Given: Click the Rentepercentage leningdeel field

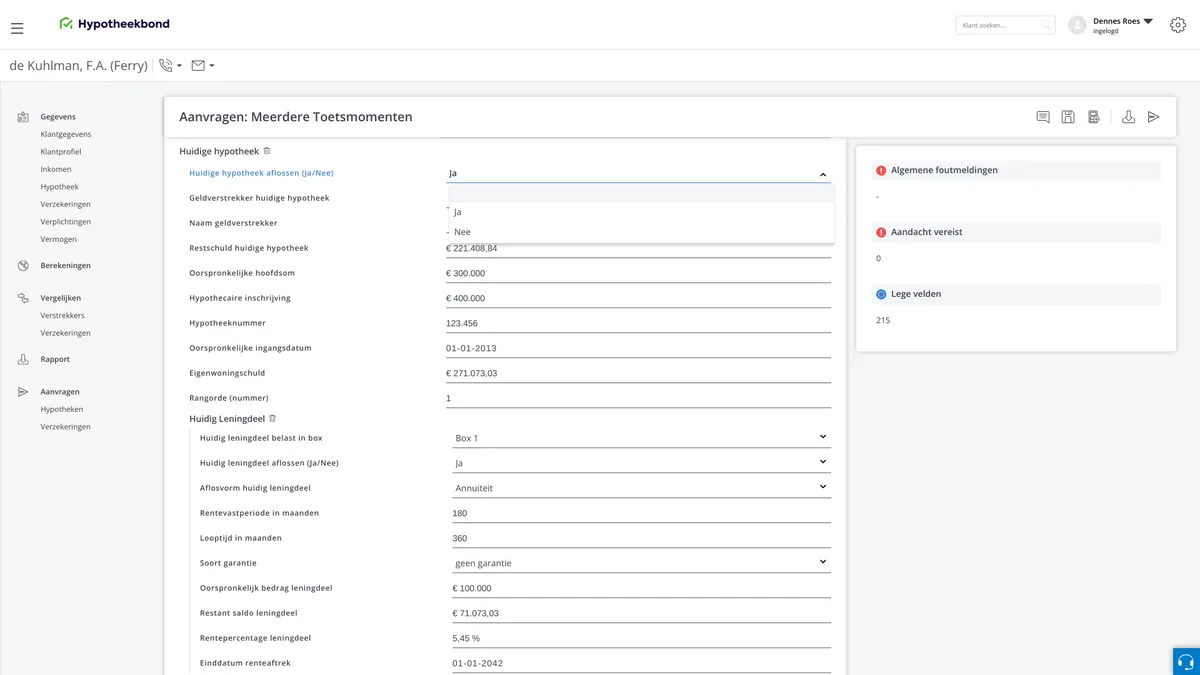Looking at the screenshot, I should click(x=641, y=638).
